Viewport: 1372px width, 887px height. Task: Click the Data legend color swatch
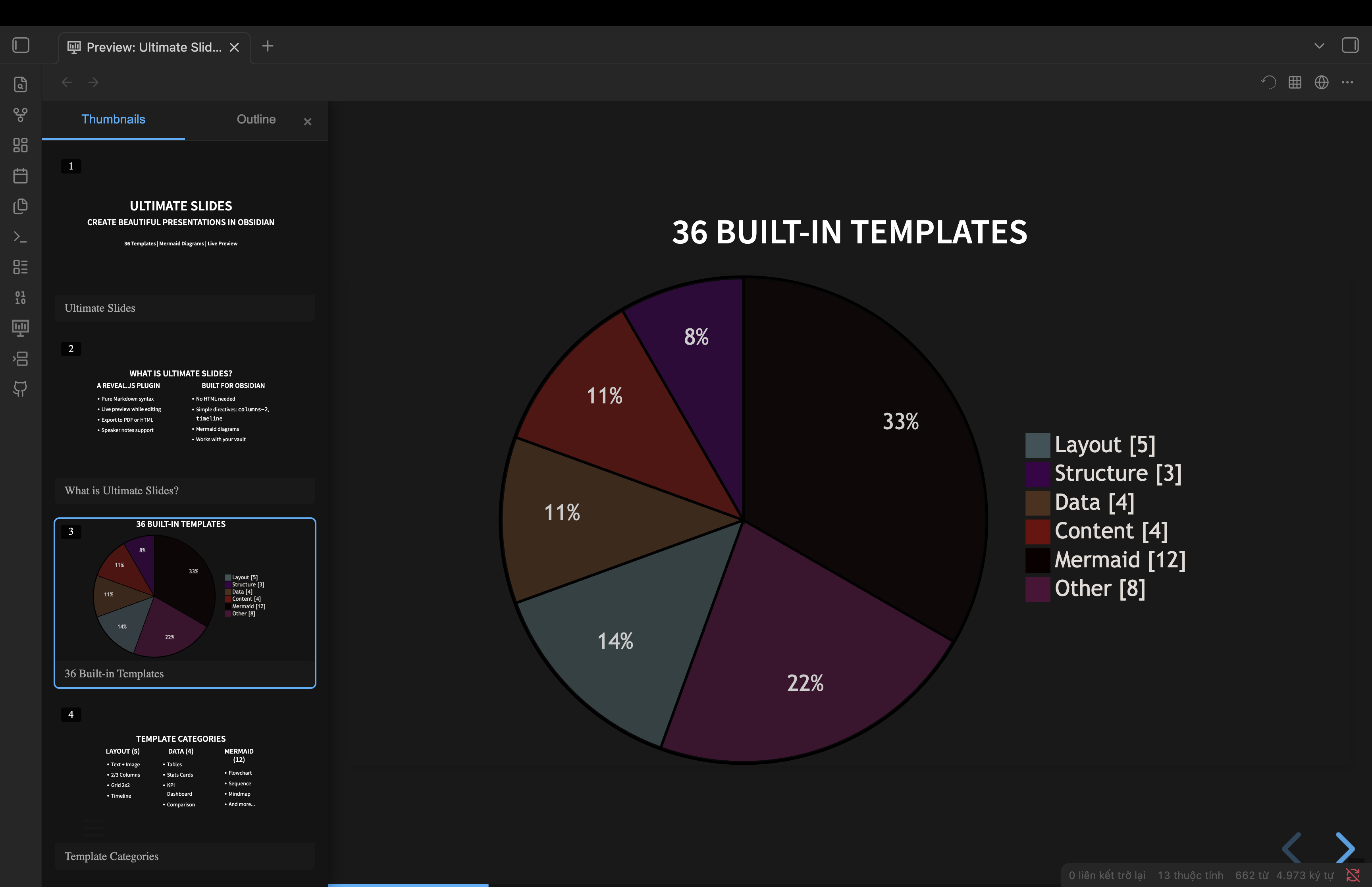(x=1037, y=503)
